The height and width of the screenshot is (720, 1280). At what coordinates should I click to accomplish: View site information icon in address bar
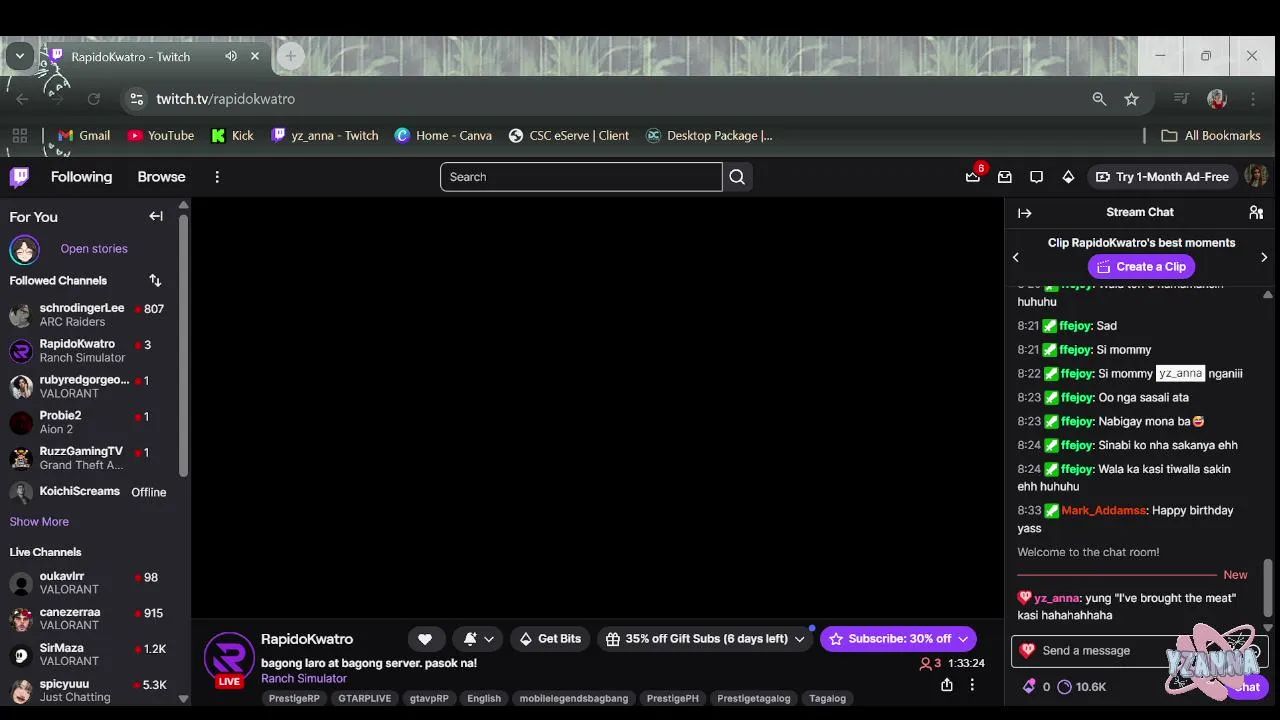pyautogui.click(x=137, y=99)
